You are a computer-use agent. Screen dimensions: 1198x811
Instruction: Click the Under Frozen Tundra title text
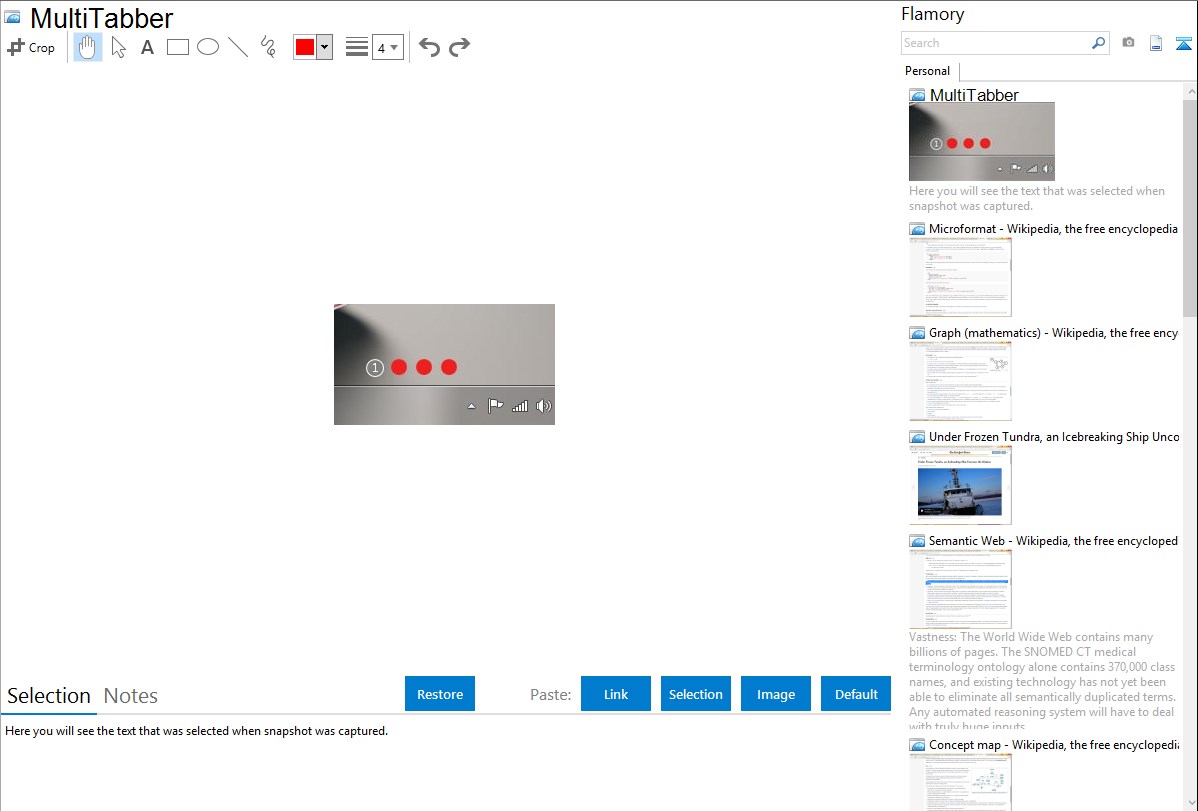pyautogui.click(x=1054, y=436)
